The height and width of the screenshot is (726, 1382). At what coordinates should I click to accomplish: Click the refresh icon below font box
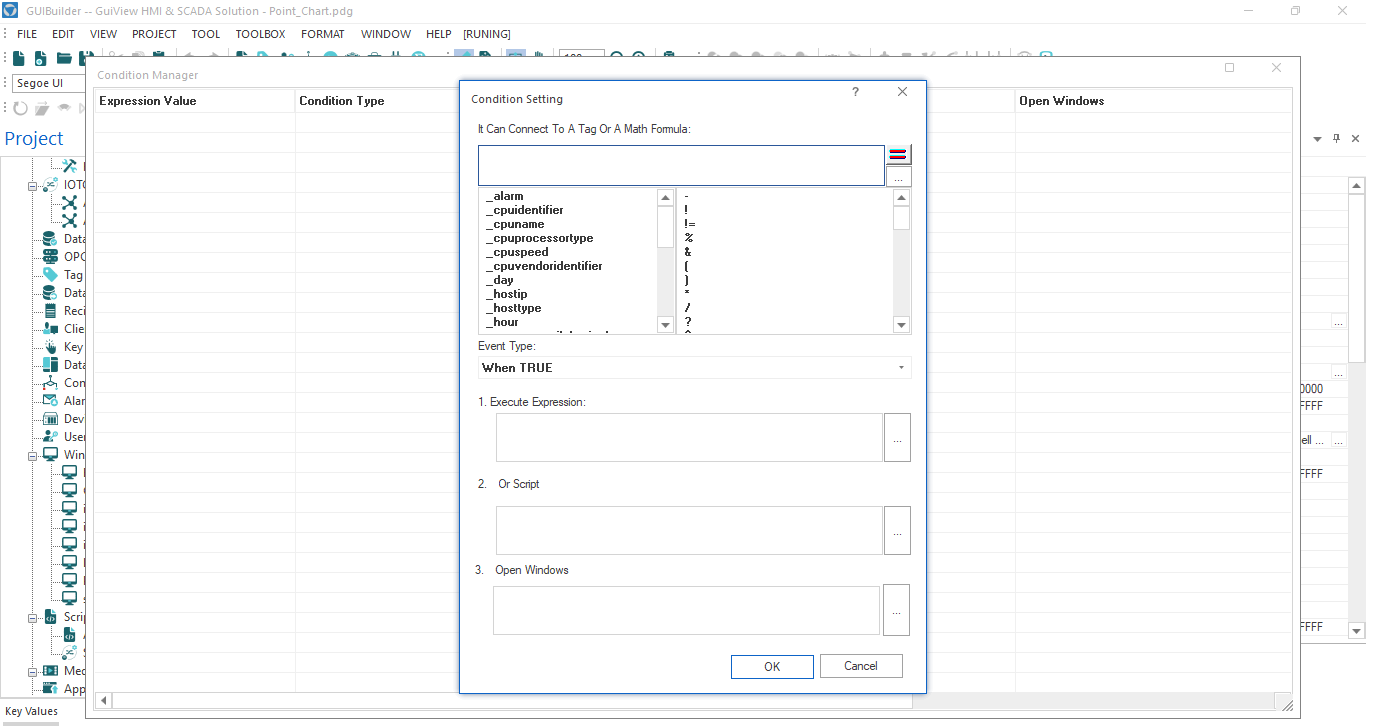tap(20, 108)
